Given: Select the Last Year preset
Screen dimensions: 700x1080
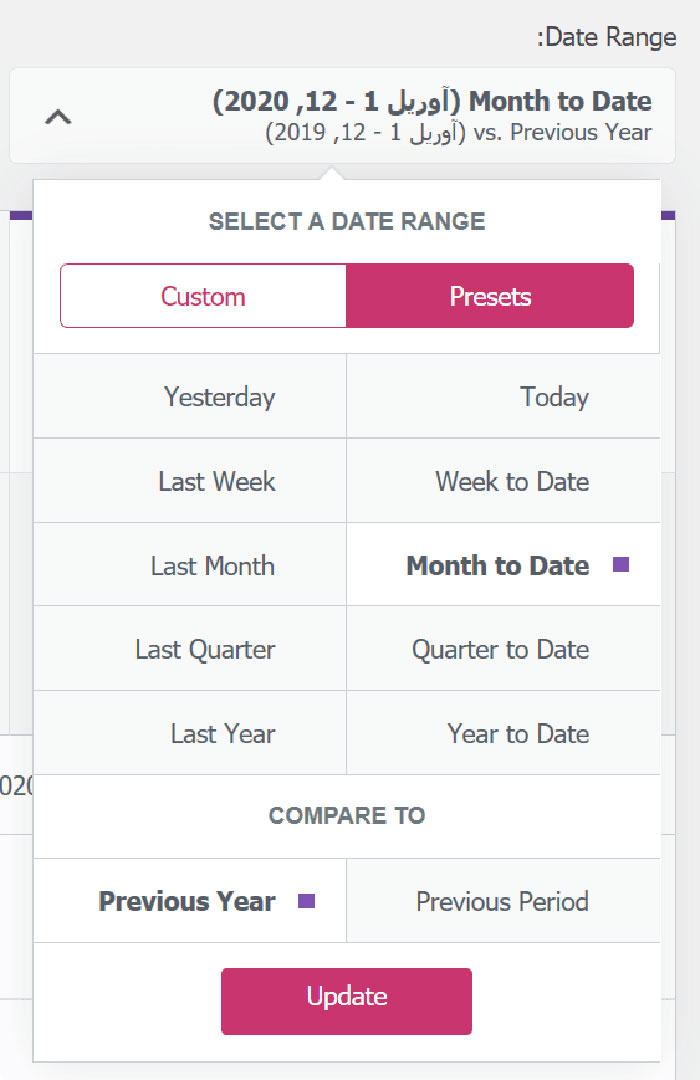Looking at the screenshot, I should (190, 733).
